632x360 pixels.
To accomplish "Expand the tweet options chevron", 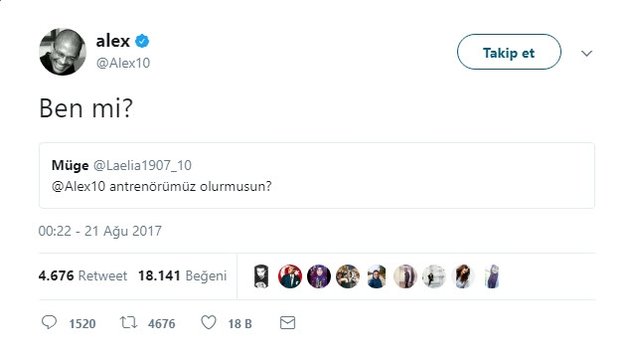I will 586,53.
